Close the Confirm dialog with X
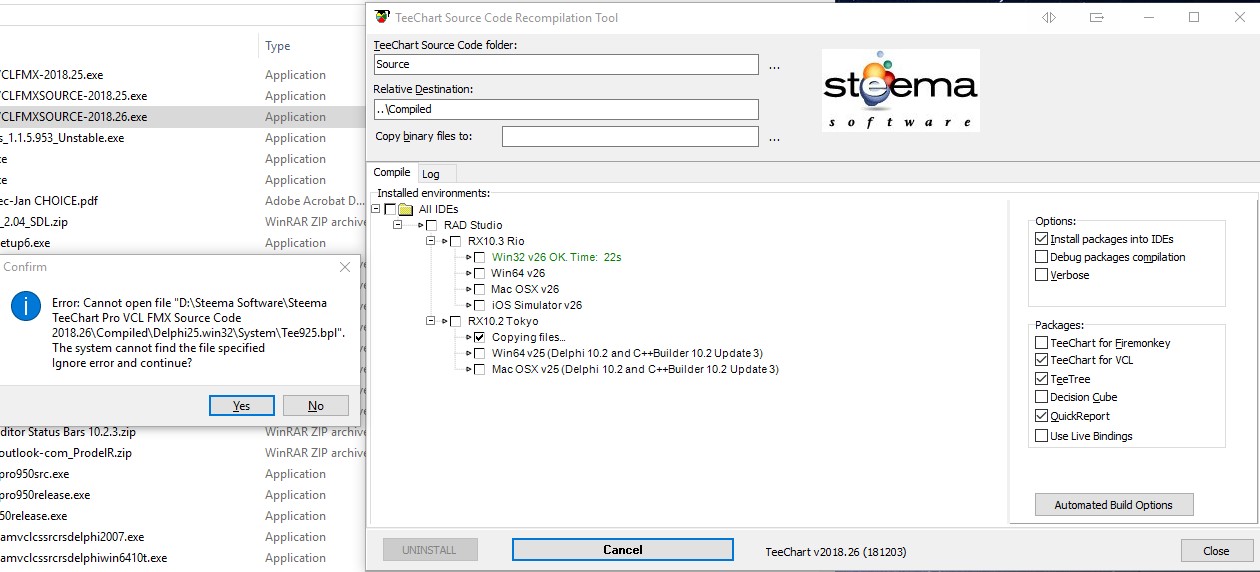This screenshot has height=572, width=1260. 345,267
